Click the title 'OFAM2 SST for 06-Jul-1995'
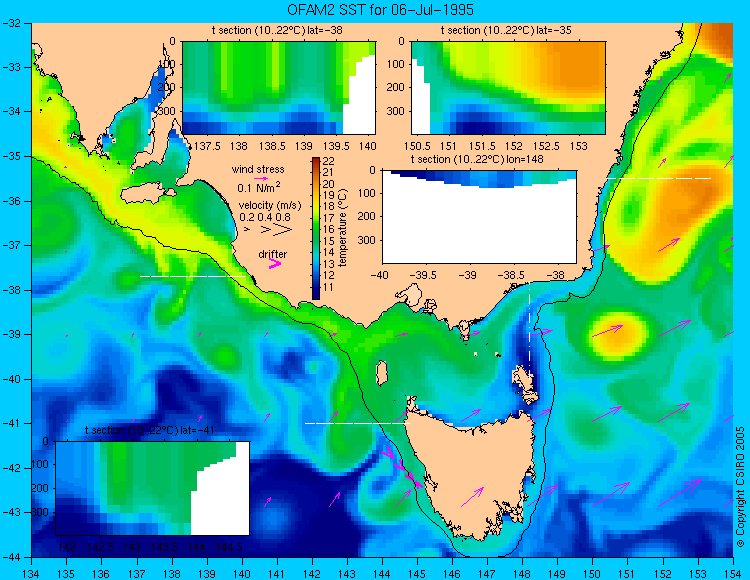This screenshot has height=580, width=750. point(380,10)
